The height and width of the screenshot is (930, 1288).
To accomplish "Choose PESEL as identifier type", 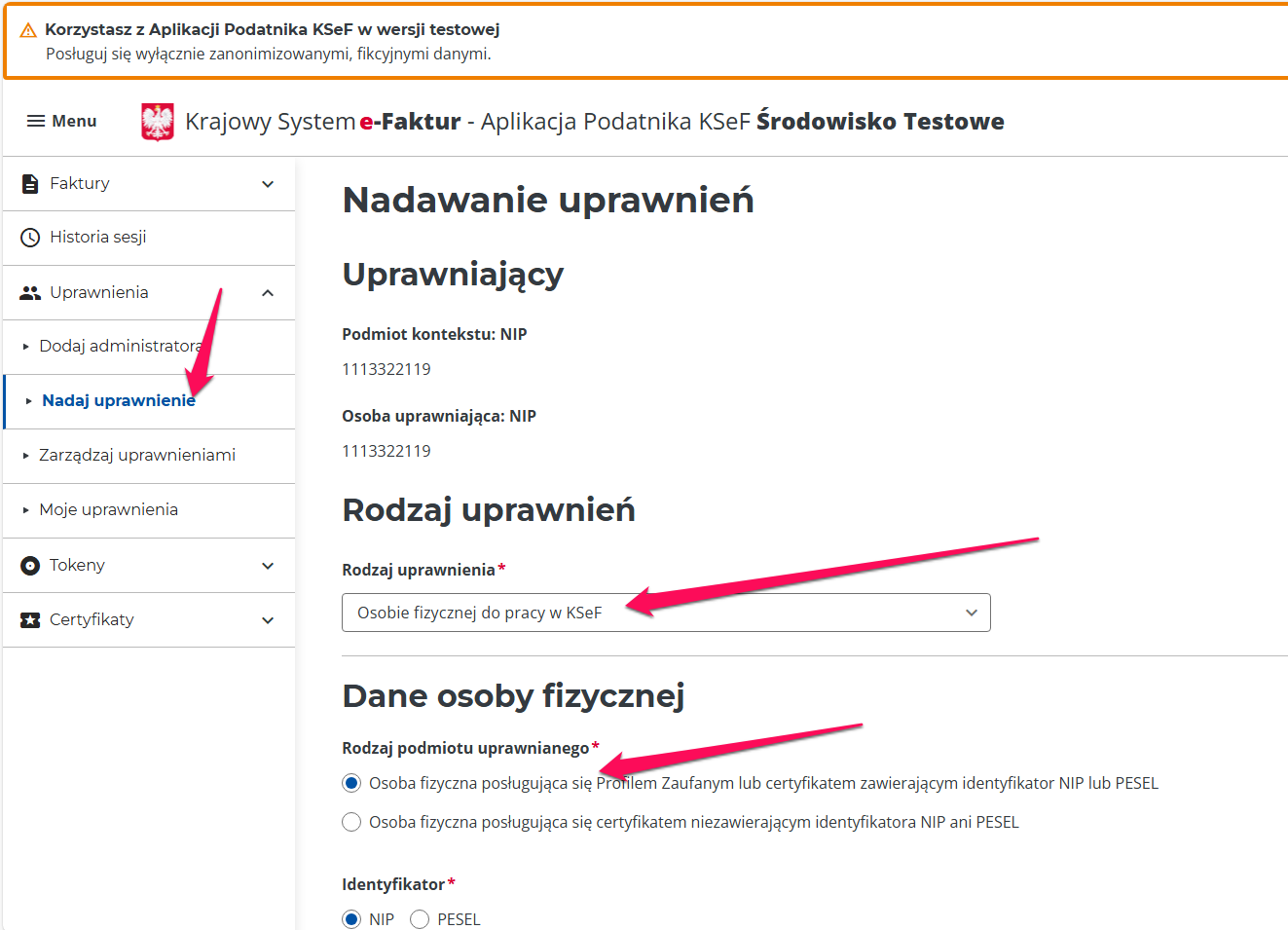I will (x=420, y=919).
